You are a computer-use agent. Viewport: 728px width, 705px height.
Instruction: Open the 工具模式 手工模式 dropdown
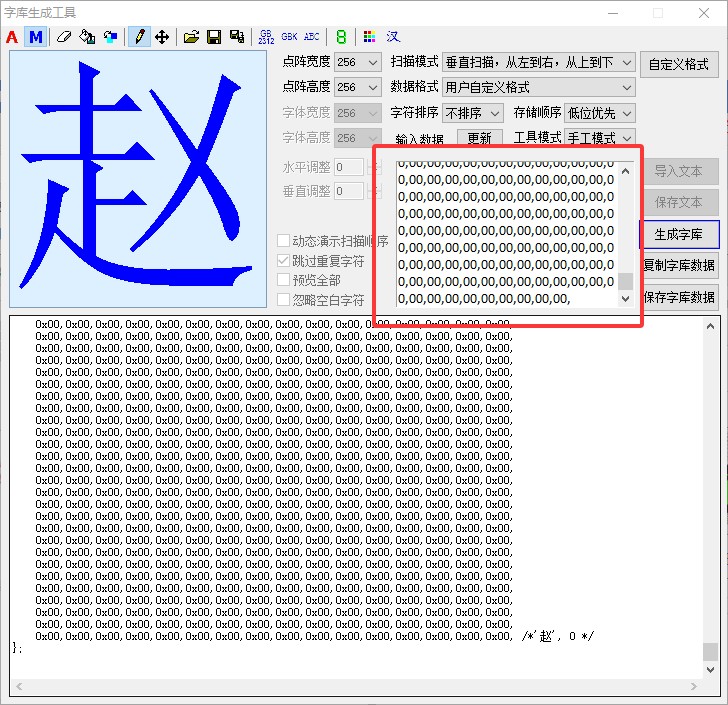600,137
